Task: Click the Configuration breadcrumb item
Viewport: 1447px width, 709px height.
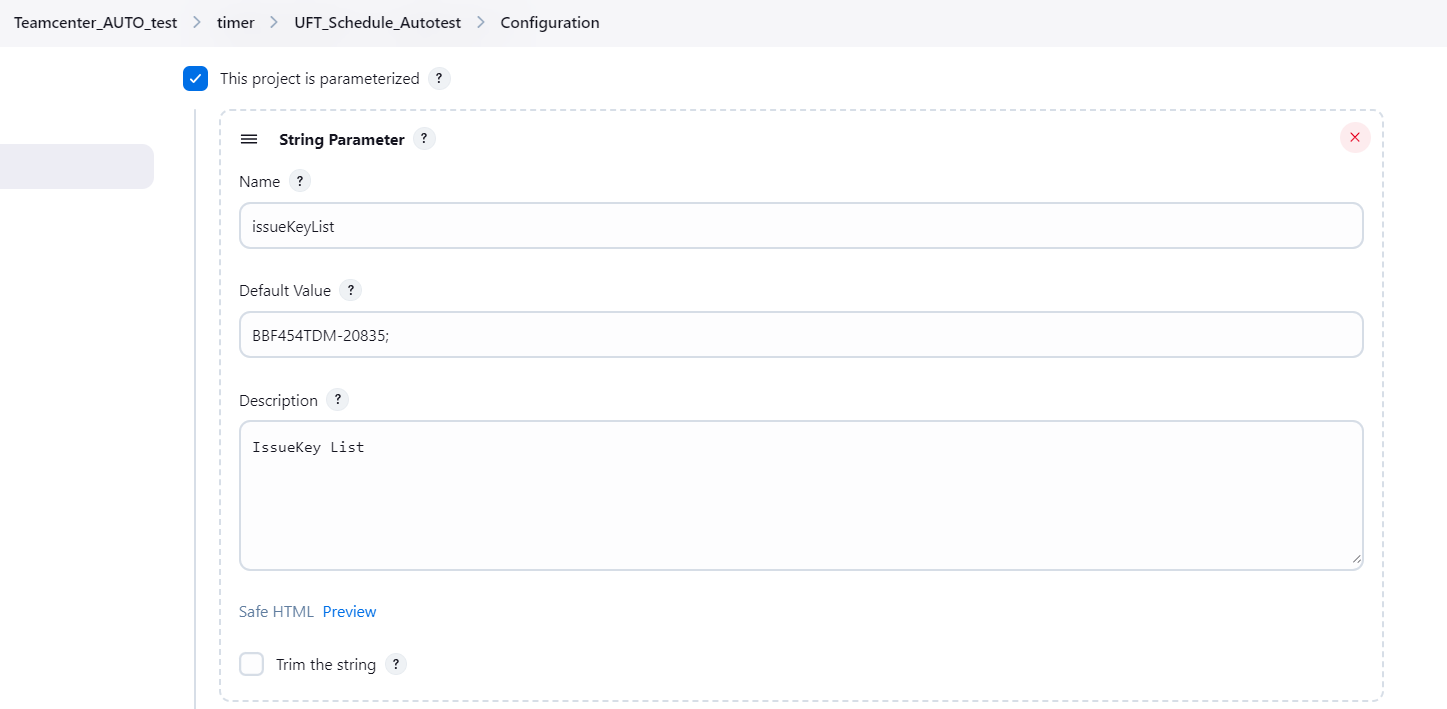Action: coord(550,22)
